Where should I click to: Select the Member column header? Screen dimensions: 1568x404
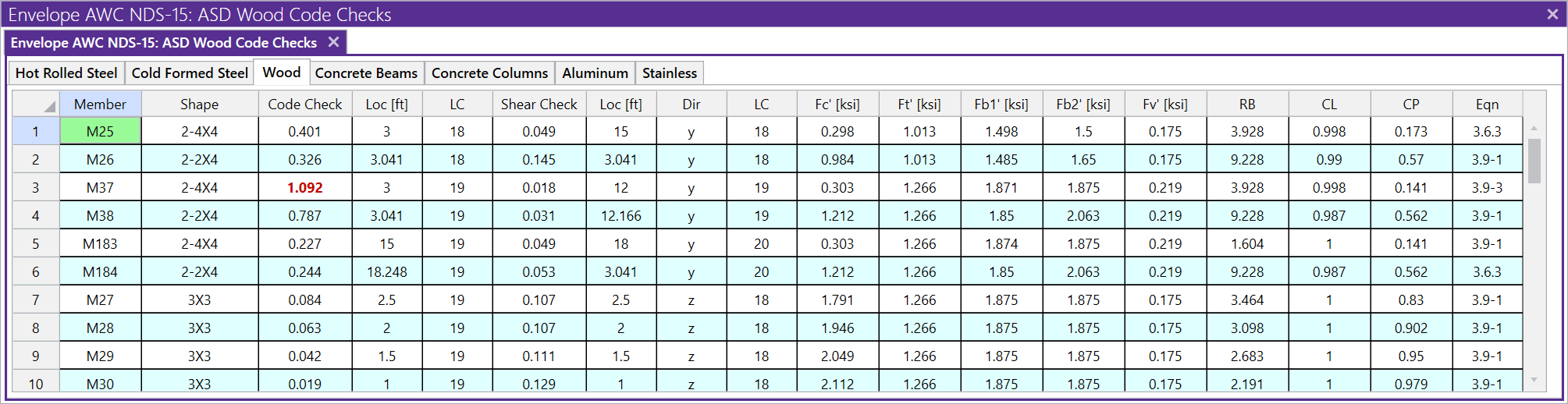coord(100,105)
